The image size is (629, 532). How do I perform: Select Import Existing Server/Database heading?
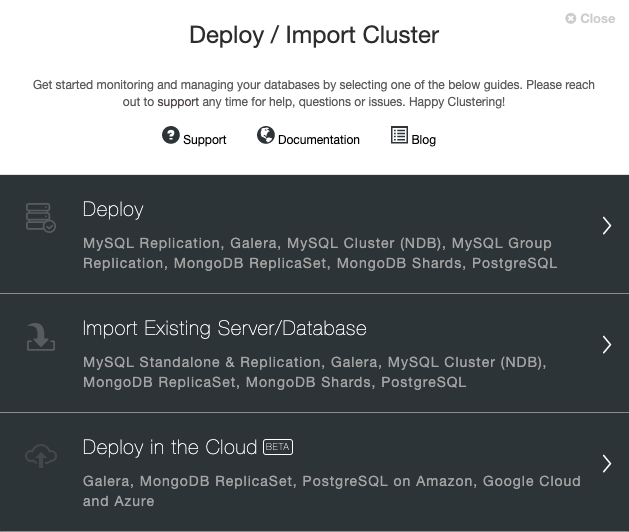(224, 329)
